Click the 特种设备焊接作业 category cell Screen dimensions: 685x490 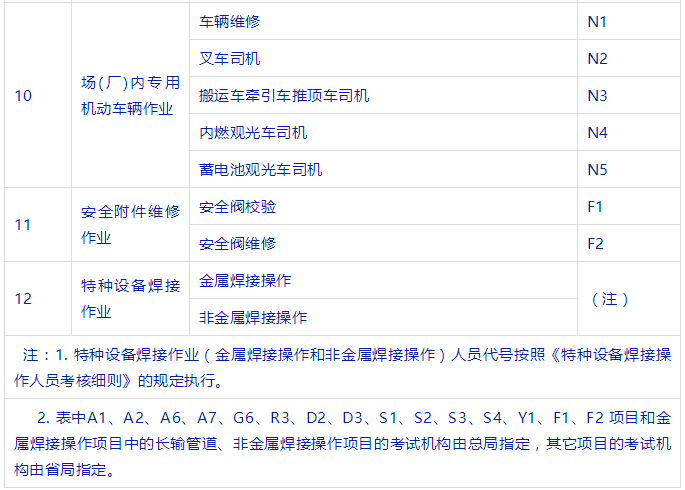[130, 299]
